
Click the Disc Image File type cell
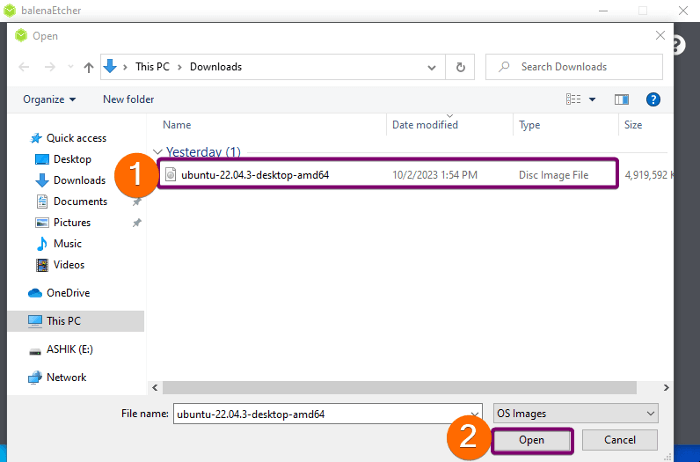(x=554, y=175)
